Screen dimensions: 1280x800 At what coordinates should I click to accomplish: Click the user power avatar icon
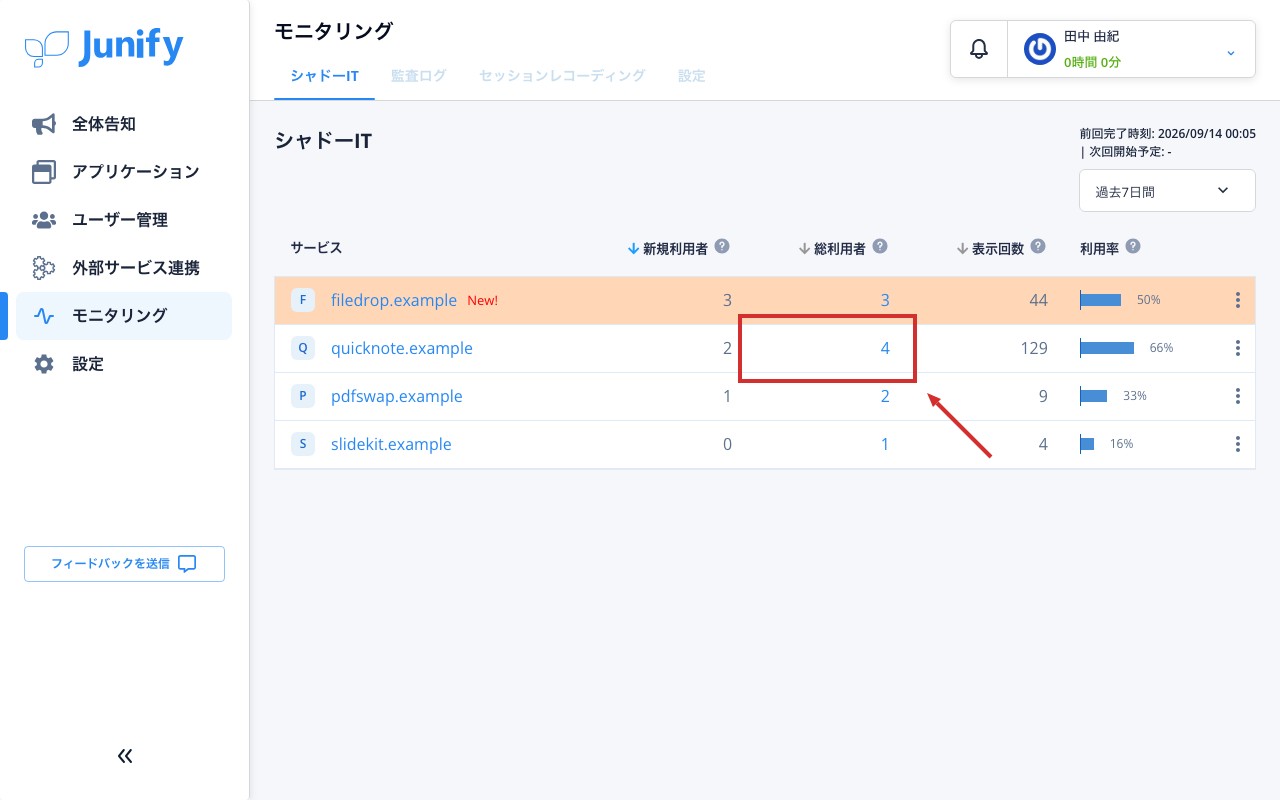1040,49
